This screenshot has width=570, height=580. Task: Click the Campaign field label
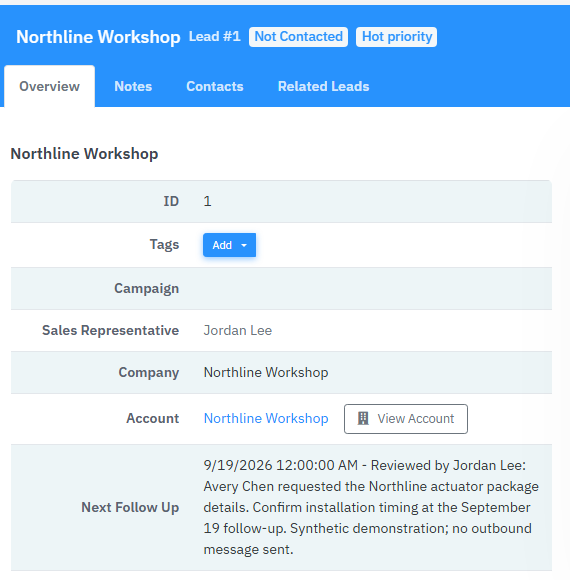tap(146, 288)
